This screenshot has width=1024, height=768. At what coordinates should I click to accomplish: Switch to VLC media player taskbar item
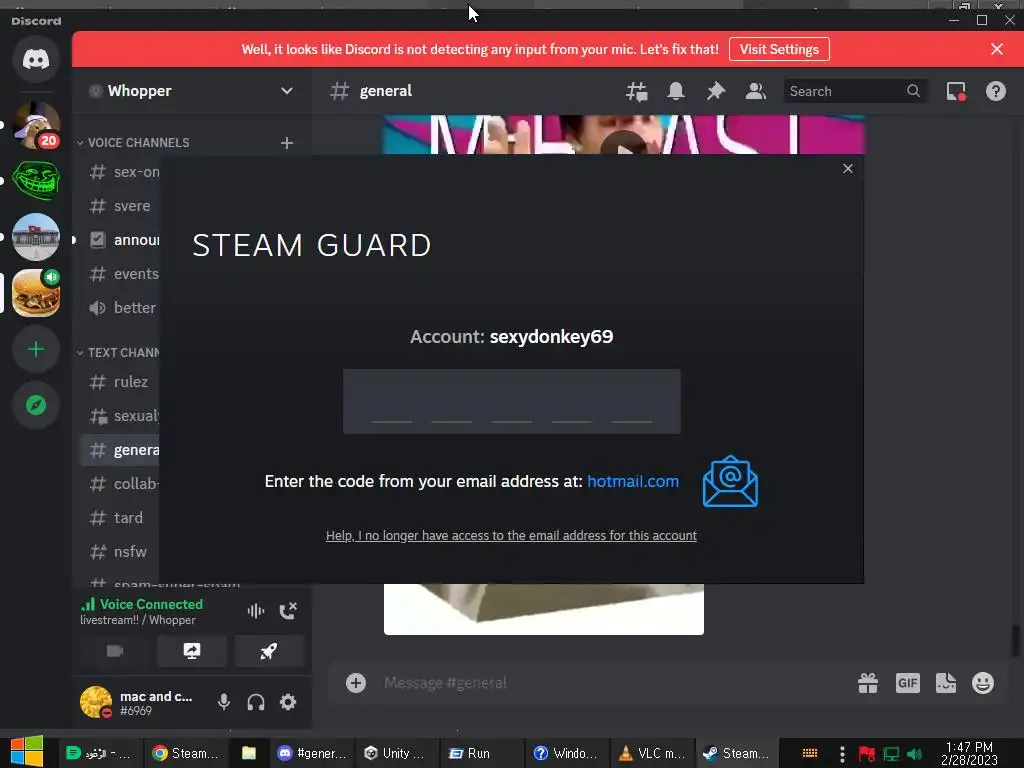click(652, 753)
